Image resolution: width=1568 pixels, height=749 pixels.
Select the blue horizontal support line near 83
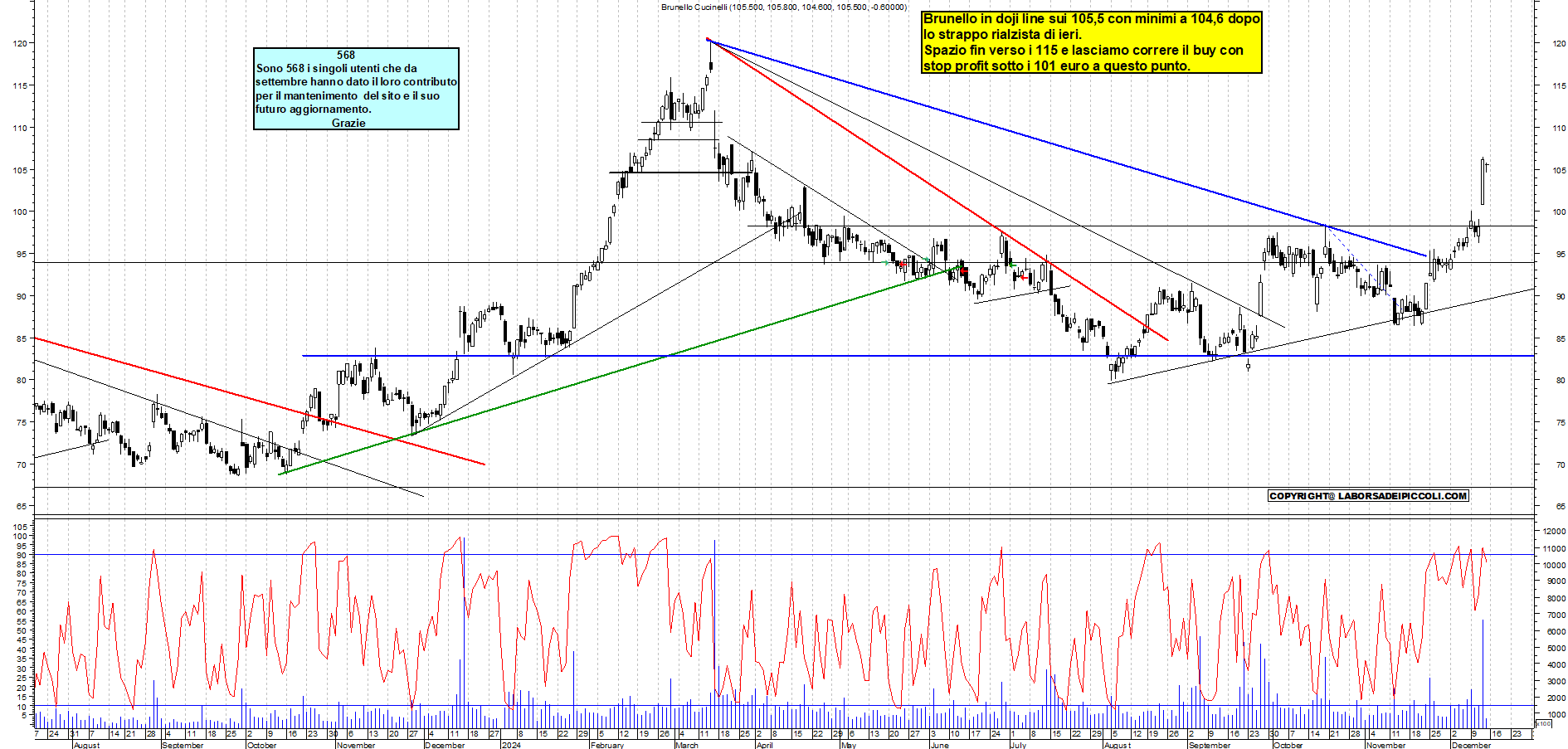click(x=918, y=356)
